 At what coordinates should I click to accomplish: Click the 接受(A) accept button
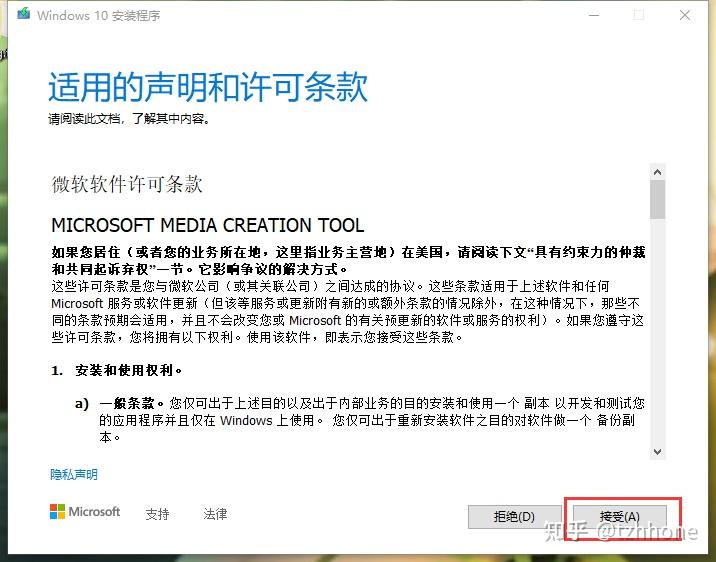[x=620, y=517]
